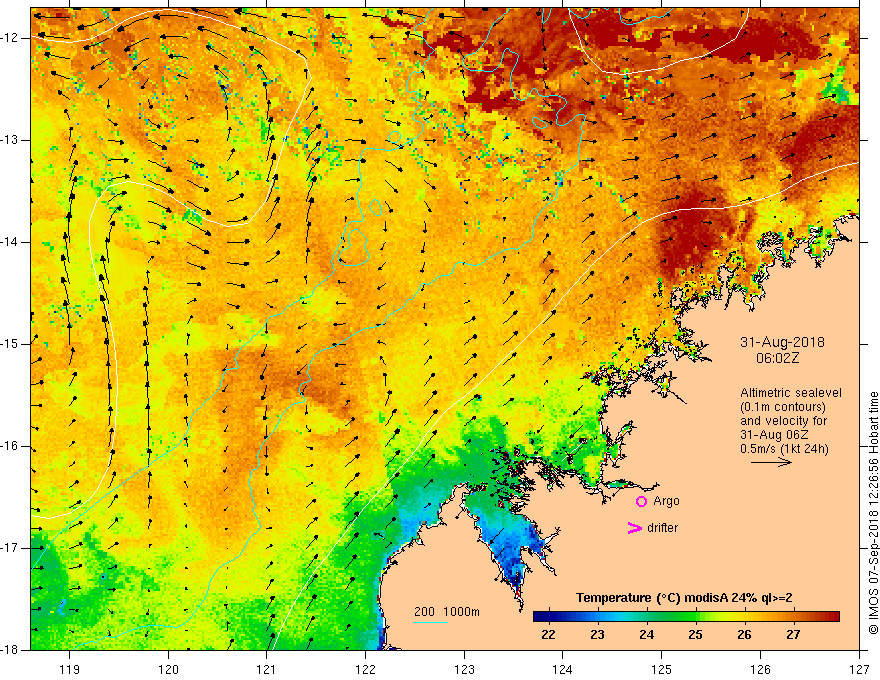Screen dimensions: 880x680
Task: Click longitude axis label '119'
Action: pos(70,670)
